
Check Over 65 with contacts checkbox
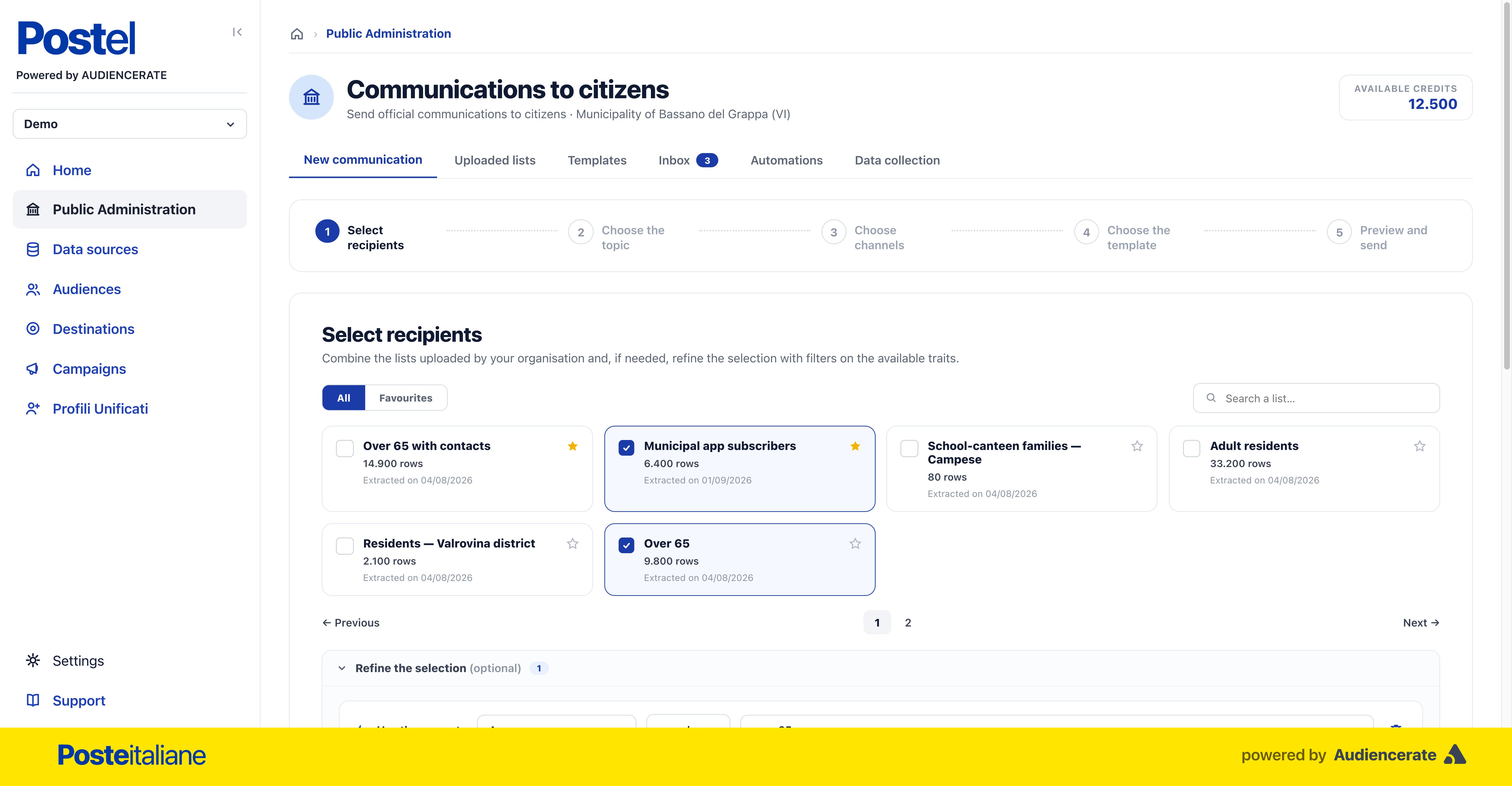[345, 449]
